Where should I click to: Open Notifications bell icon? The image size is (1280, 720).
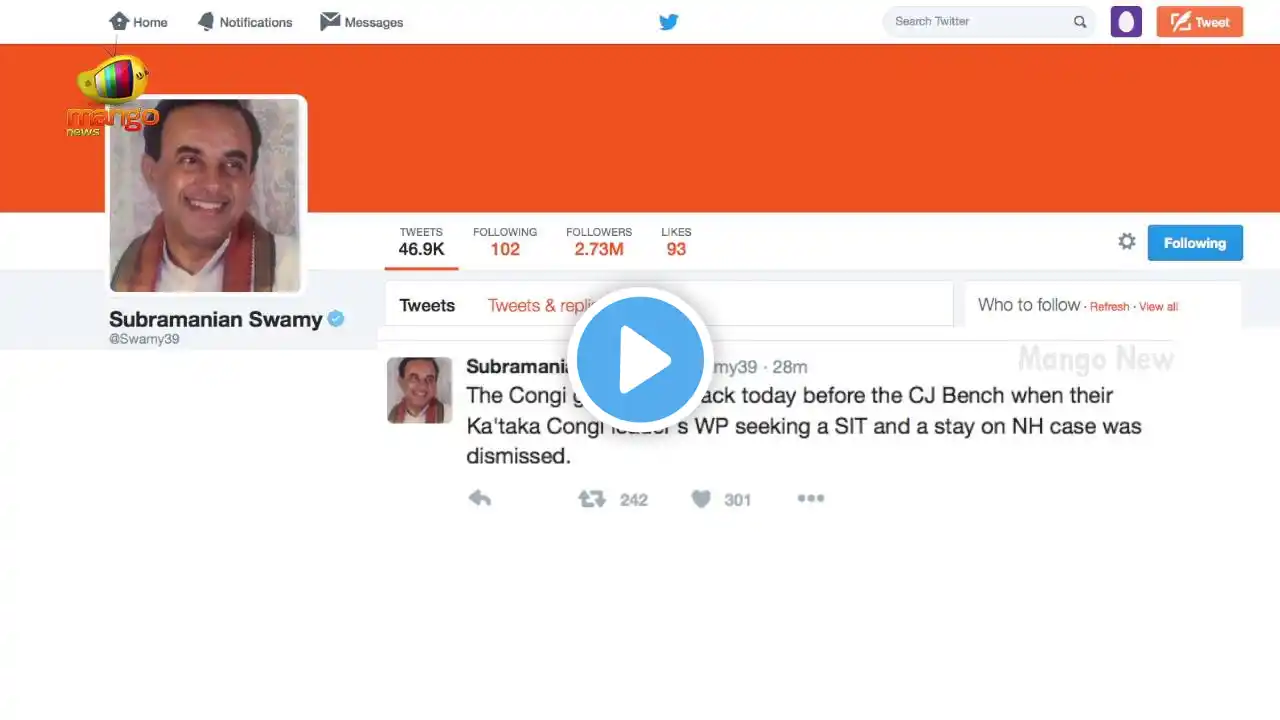[206, 21]
